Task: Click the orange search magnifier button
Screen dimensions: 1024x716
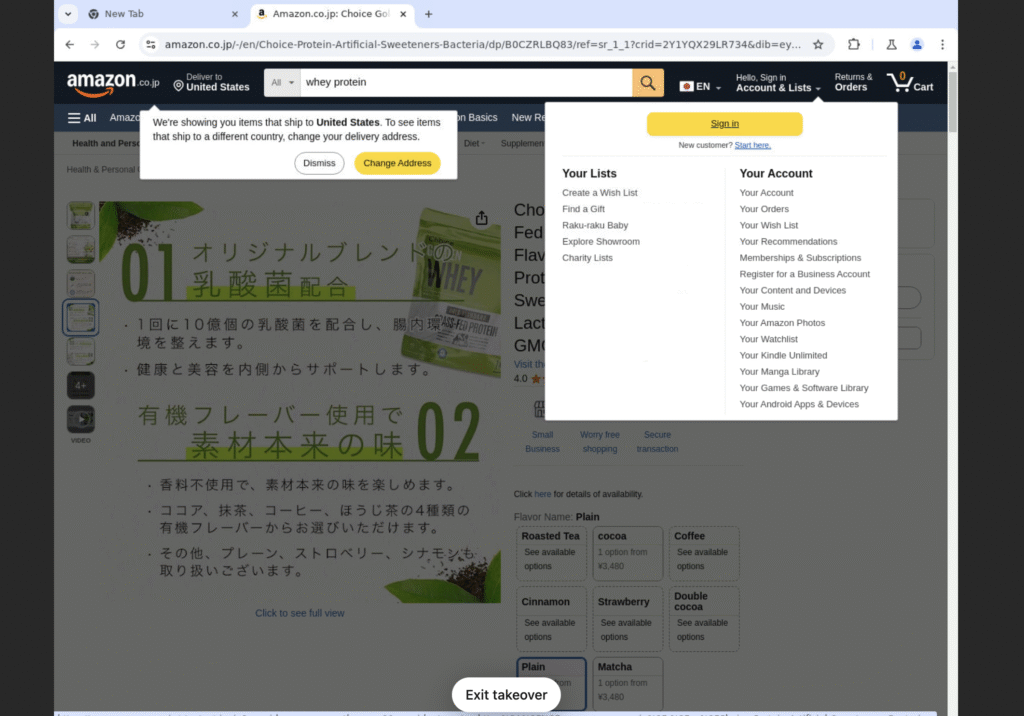Action: [x=647, y=83]
